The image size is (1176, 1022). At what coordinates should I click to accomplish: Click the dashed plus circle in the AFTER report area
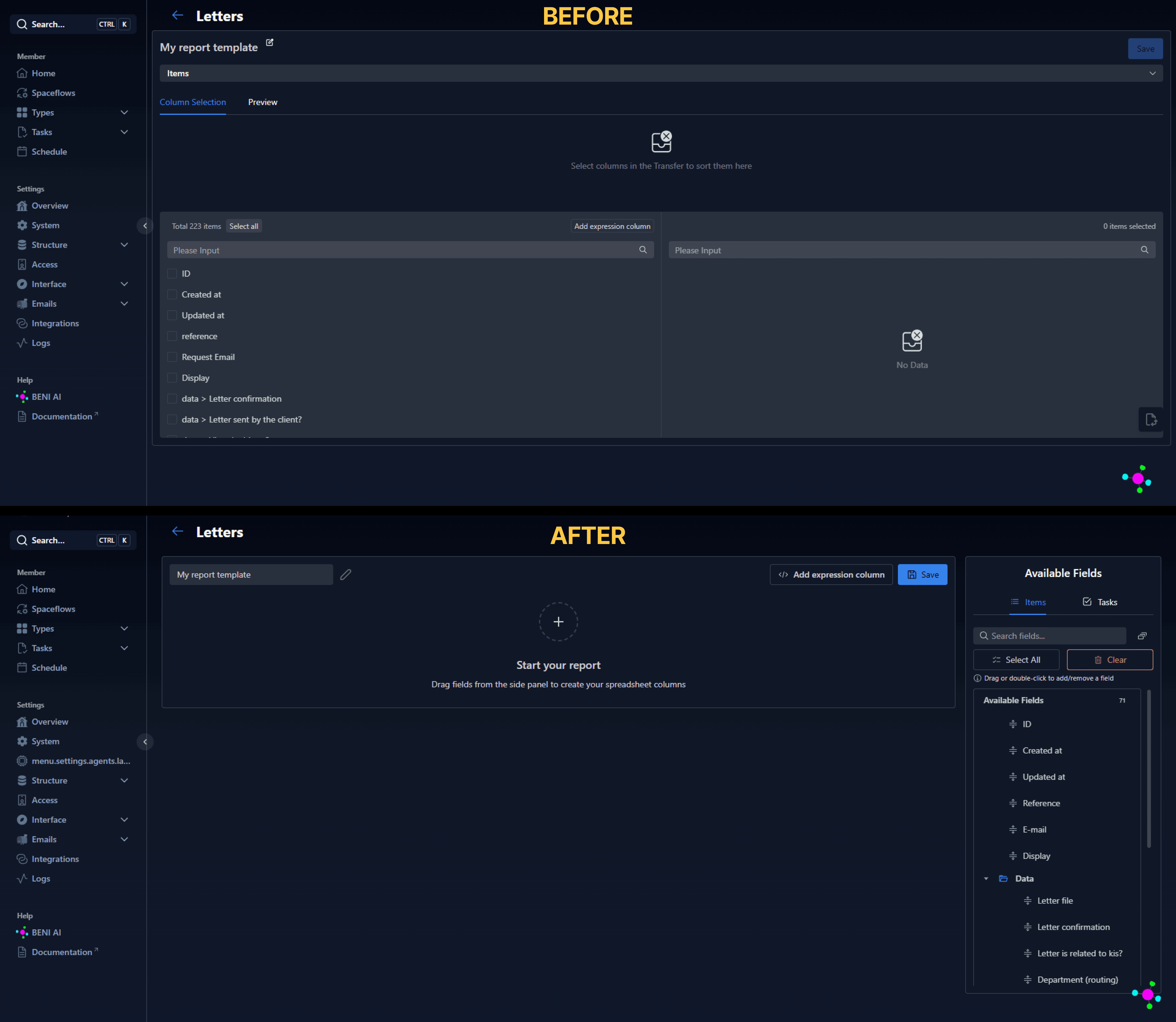click(x=559, y=622)
